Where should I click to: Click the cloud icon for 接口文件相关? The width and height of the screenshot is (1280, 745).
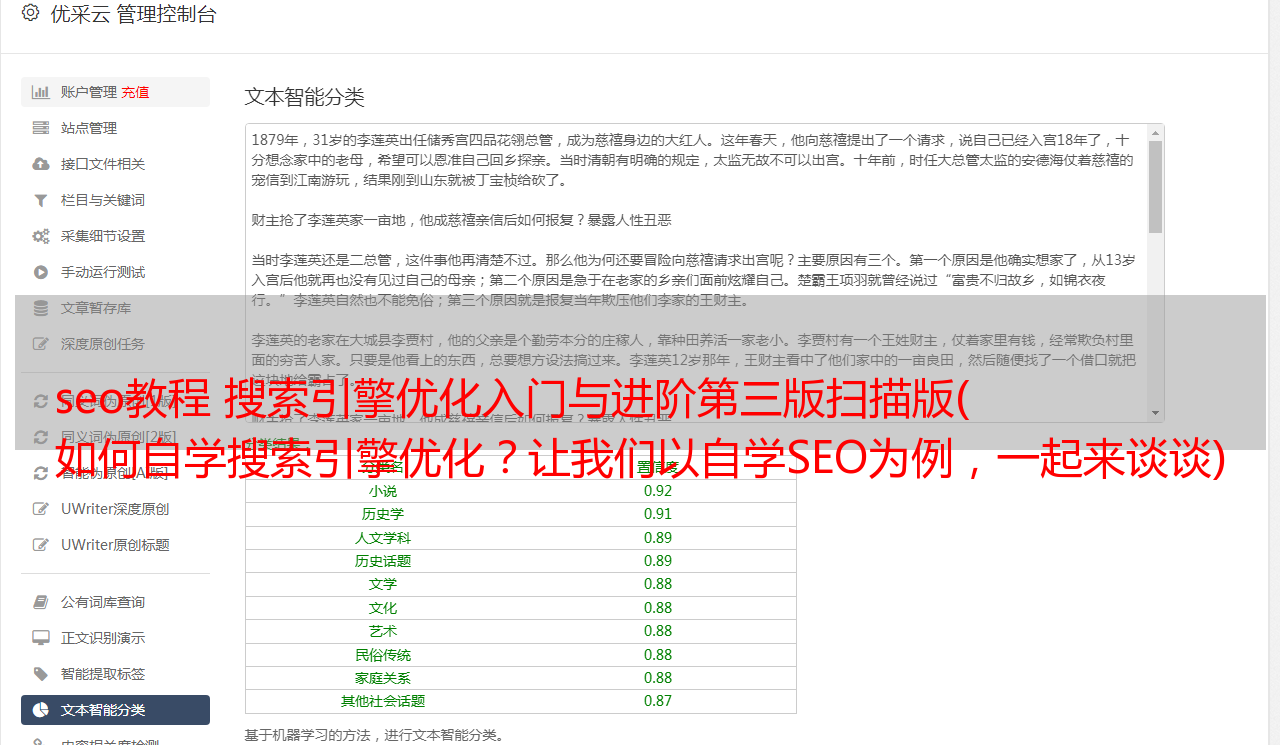(x=41, y=164)
